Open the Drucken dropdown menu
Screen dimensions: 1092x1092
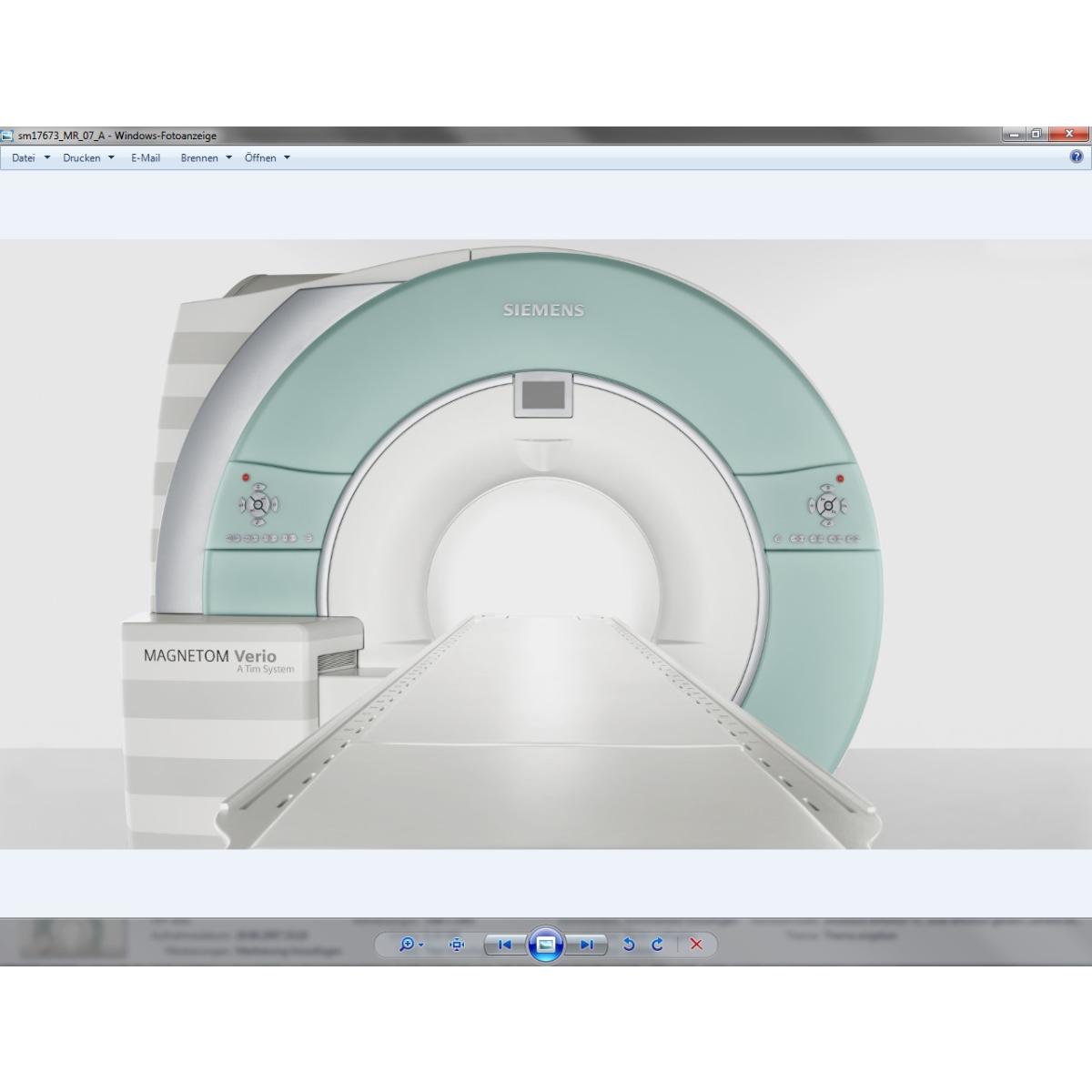(x=88, y=157)
